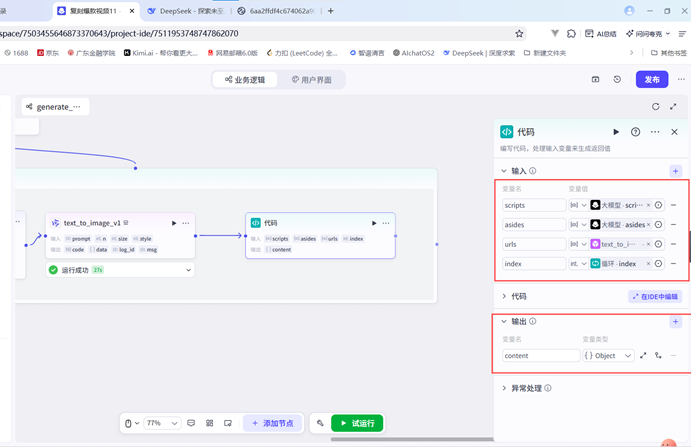Viewport: 691px width, 447px height.
Task: Open version history icon near 发布
Action: (617, 79)
